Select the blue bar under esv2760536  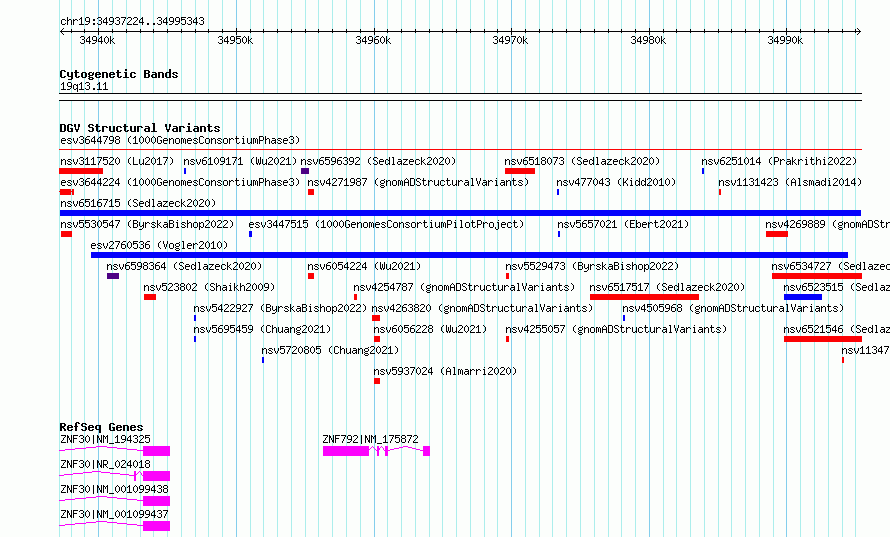point(469,255)
